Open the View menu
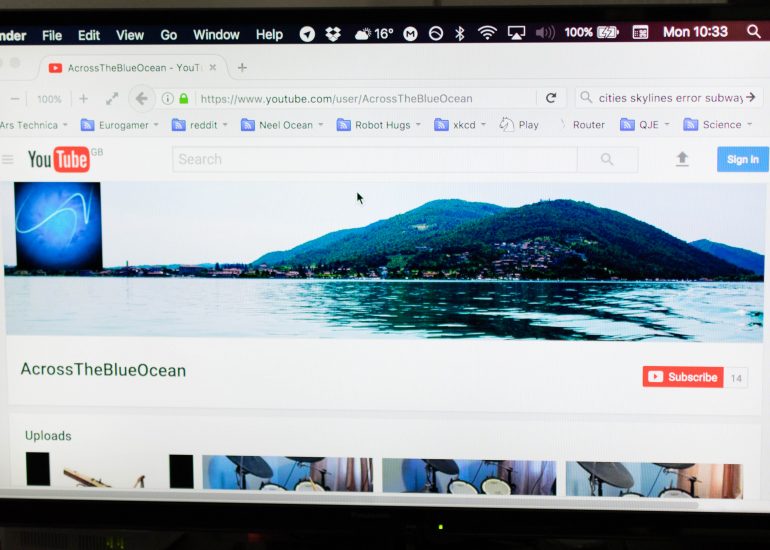The image size is (770, 550). click(x=130, y=35)
